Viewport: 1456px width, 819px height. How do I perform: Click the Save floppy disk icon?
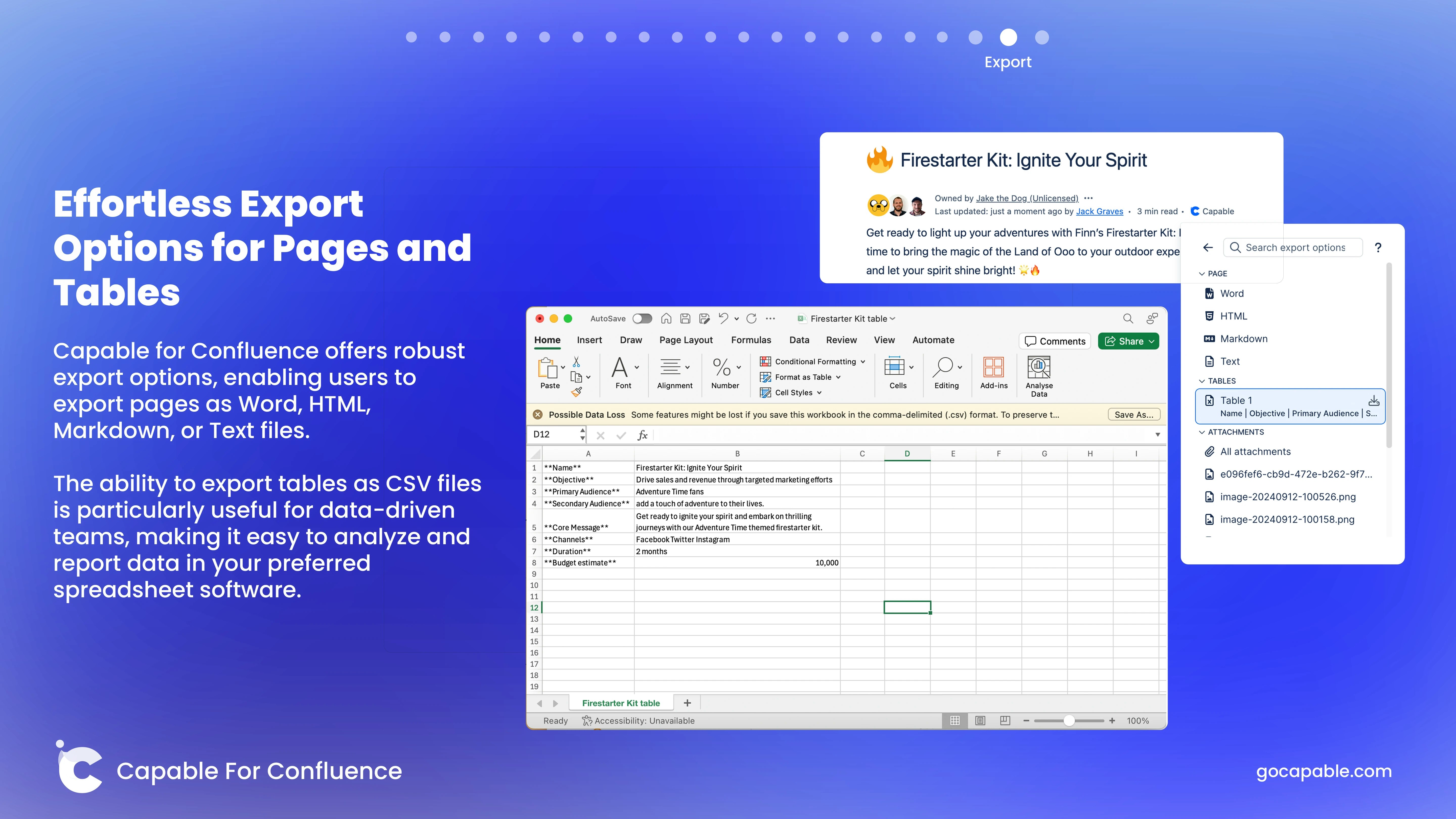click(685, 319)
